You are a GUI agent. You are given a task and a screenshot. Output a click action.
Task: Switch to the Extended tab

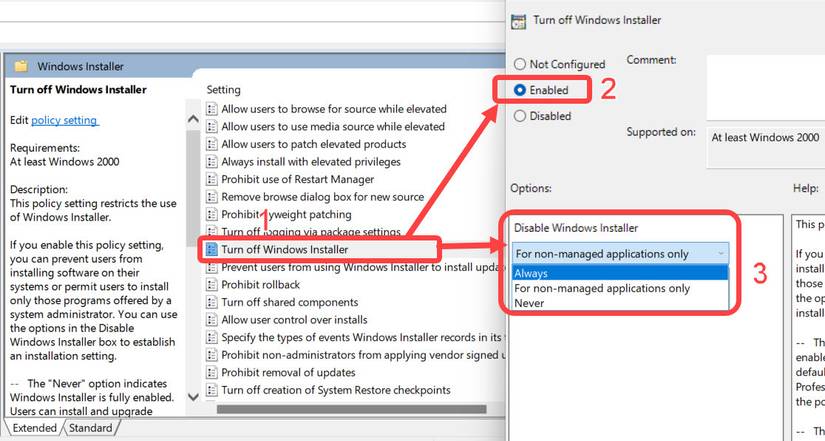[x=34, y=428]
